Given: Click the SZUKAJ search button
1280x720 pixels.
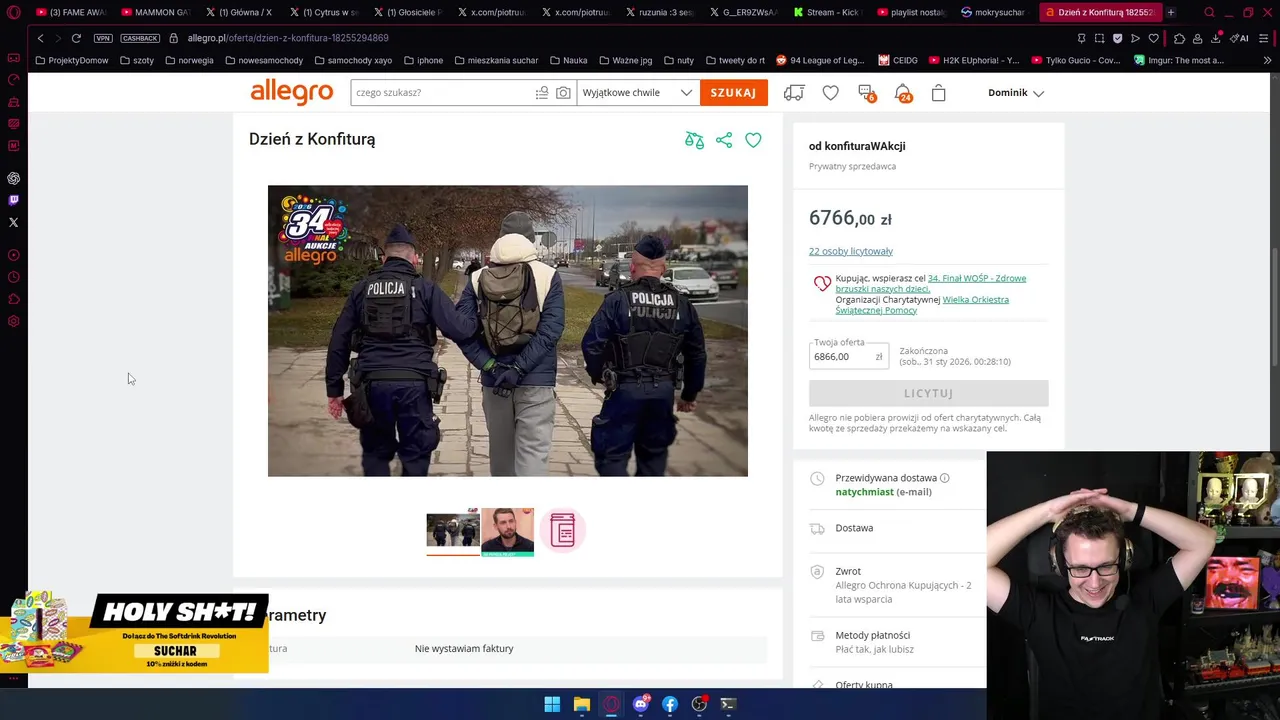Looking at the screenshot, I should click(733, 92).
